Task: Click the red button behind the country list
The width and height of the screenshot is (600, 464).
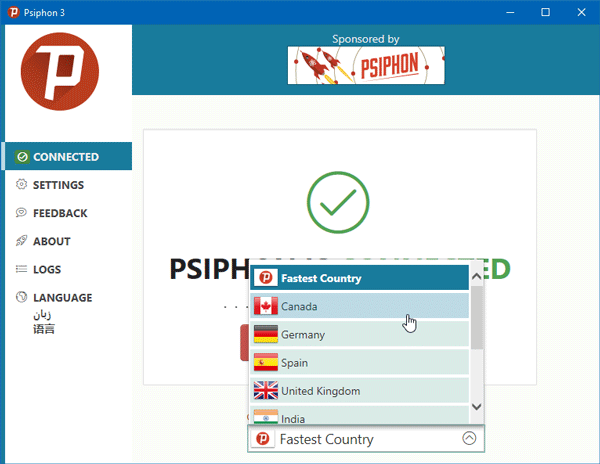Action: point(245,342)
